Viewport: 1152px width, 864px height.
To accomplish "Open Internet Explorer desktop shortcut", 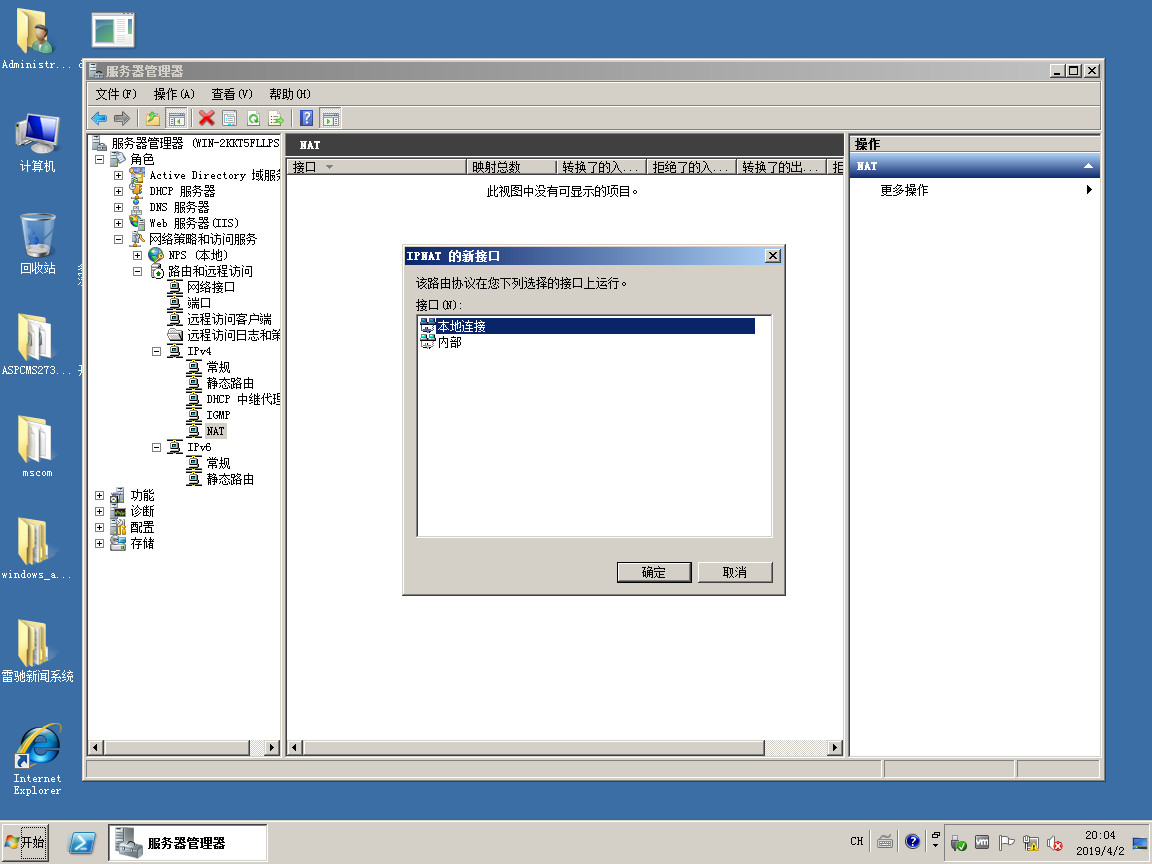I will [x=37, y=760].
